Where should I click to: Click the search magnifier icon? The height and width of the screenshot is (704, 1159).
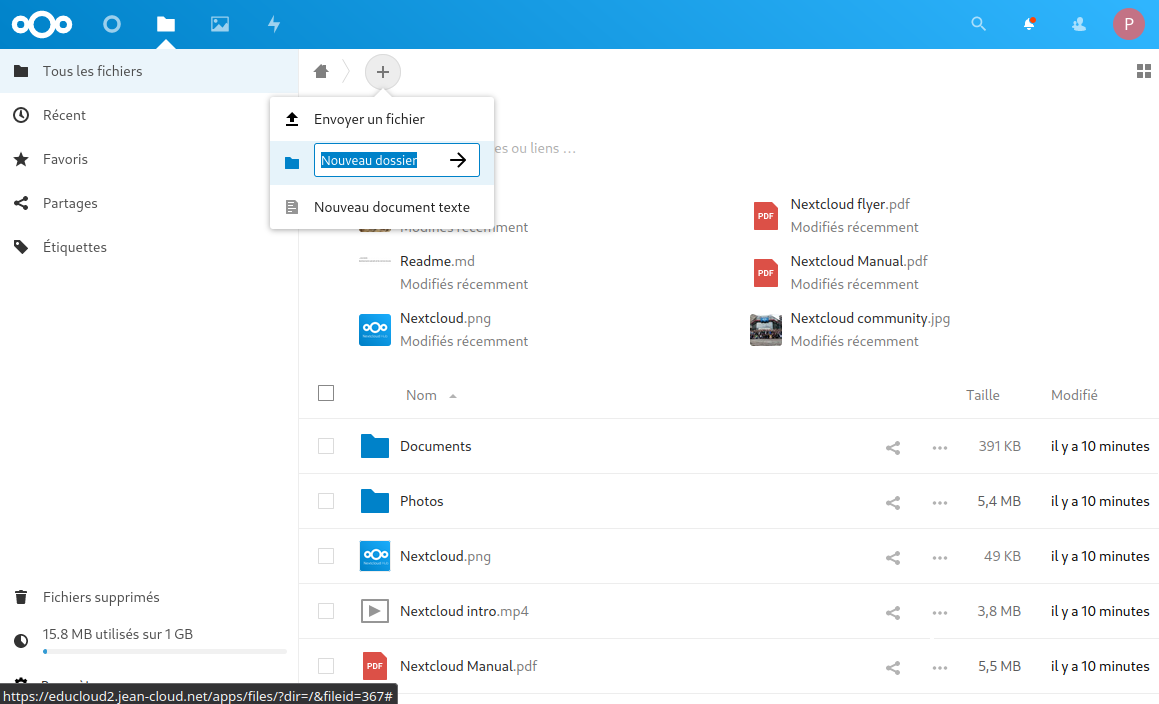click(x=978, y=24)
